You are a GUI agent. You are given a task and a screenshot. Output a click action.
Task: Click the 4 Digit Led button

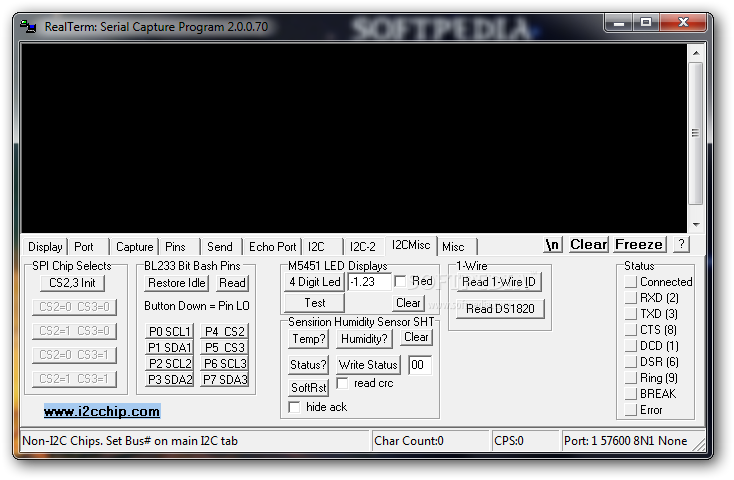pos(315,282)
